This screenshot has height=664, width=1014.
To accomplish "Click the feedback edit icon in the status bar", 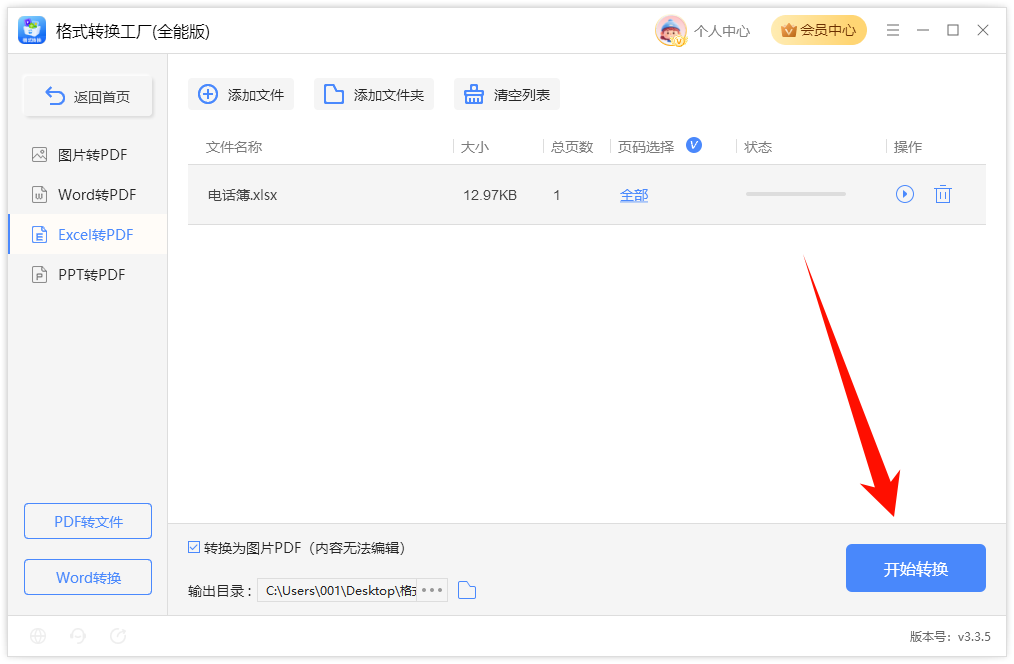I will 118,636.
